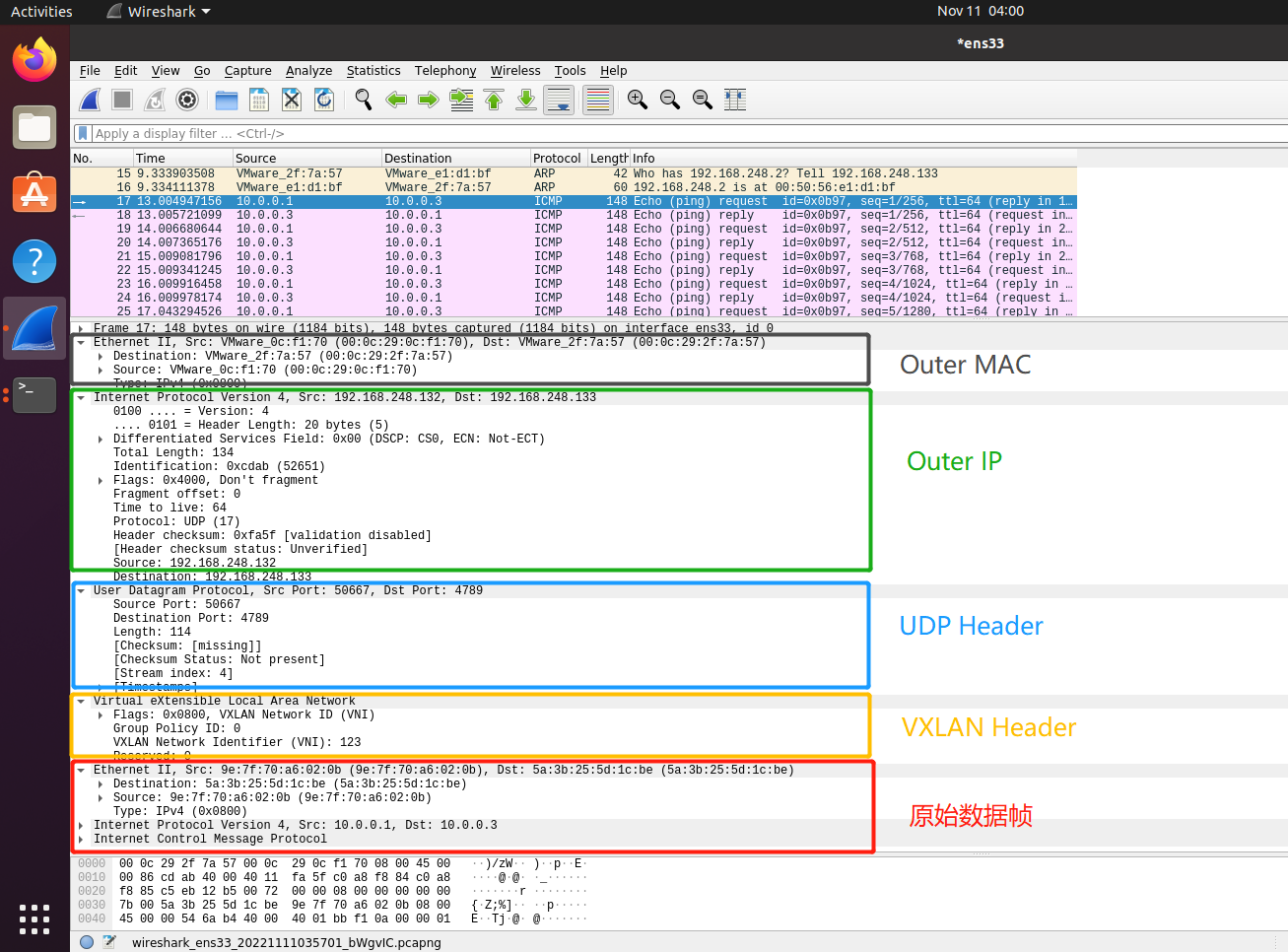Expand VXLAN Flags: 0x0800 row
Screen dimensions: 1288x952
click(101, 714)
